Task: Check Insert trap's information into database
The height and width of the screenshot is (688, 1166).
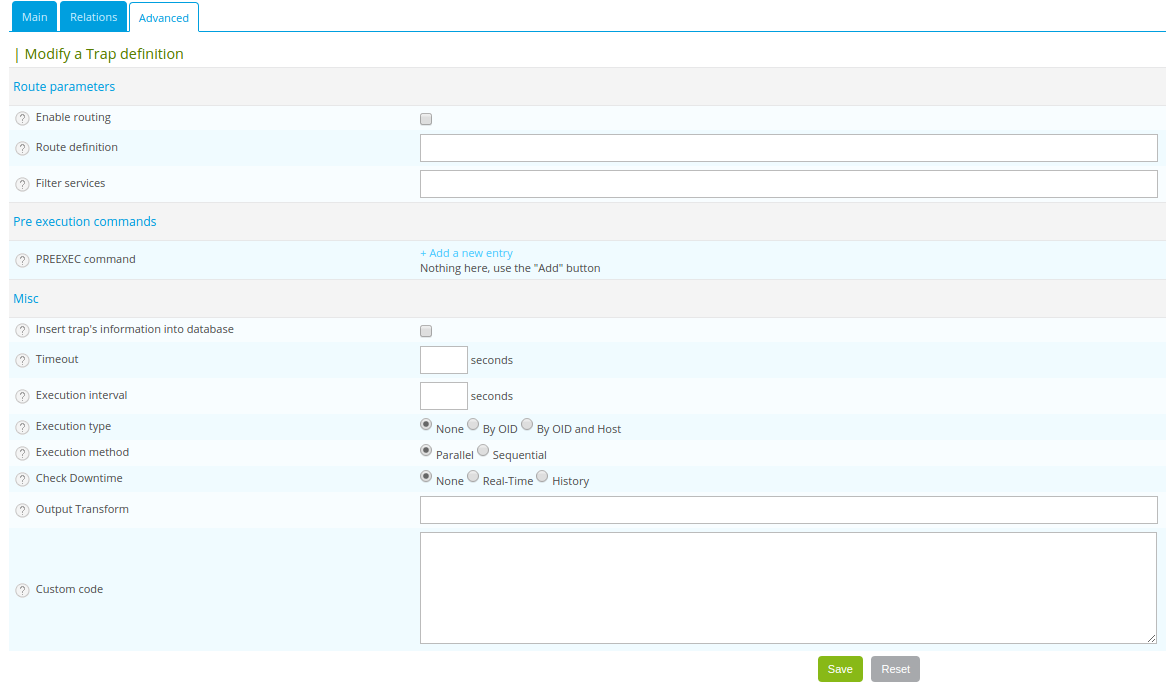Action: [x=426, y=331]
